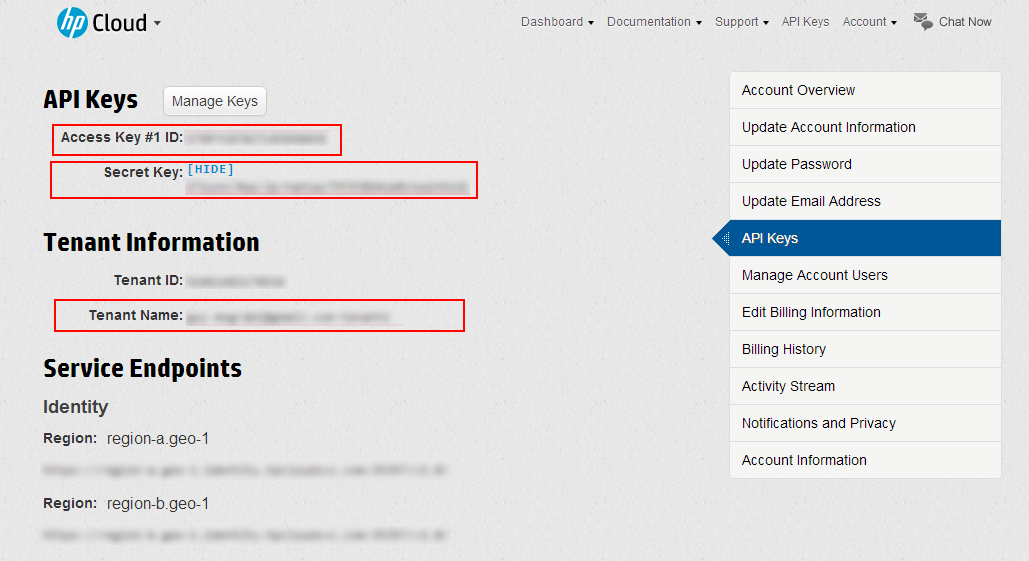1029x561 pixels.
Task: Select Account Overview in the sidebar
Action: 798,90
